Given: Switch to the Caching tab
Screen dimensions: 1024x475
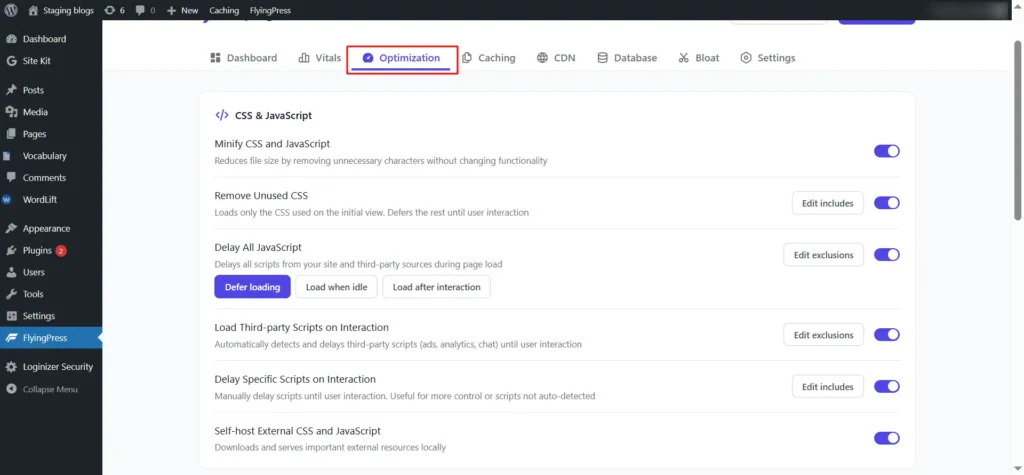Looking at the screenshot, I should point(488,58).
